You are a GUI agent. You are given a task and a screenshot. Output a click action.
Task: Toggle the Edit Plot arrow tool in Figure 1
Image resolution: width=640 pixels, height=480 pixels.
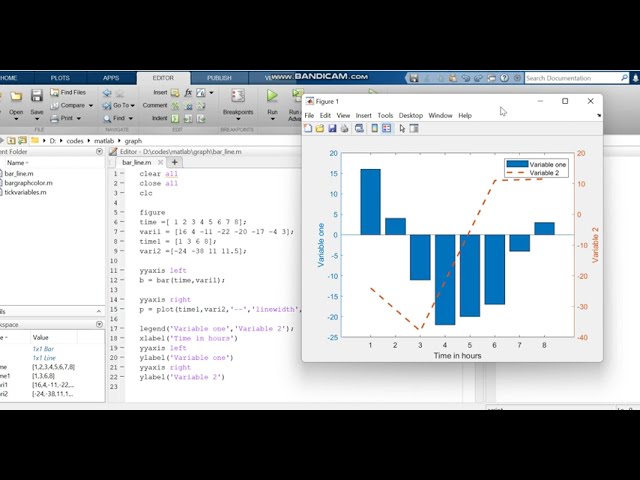tap(402, 129)
